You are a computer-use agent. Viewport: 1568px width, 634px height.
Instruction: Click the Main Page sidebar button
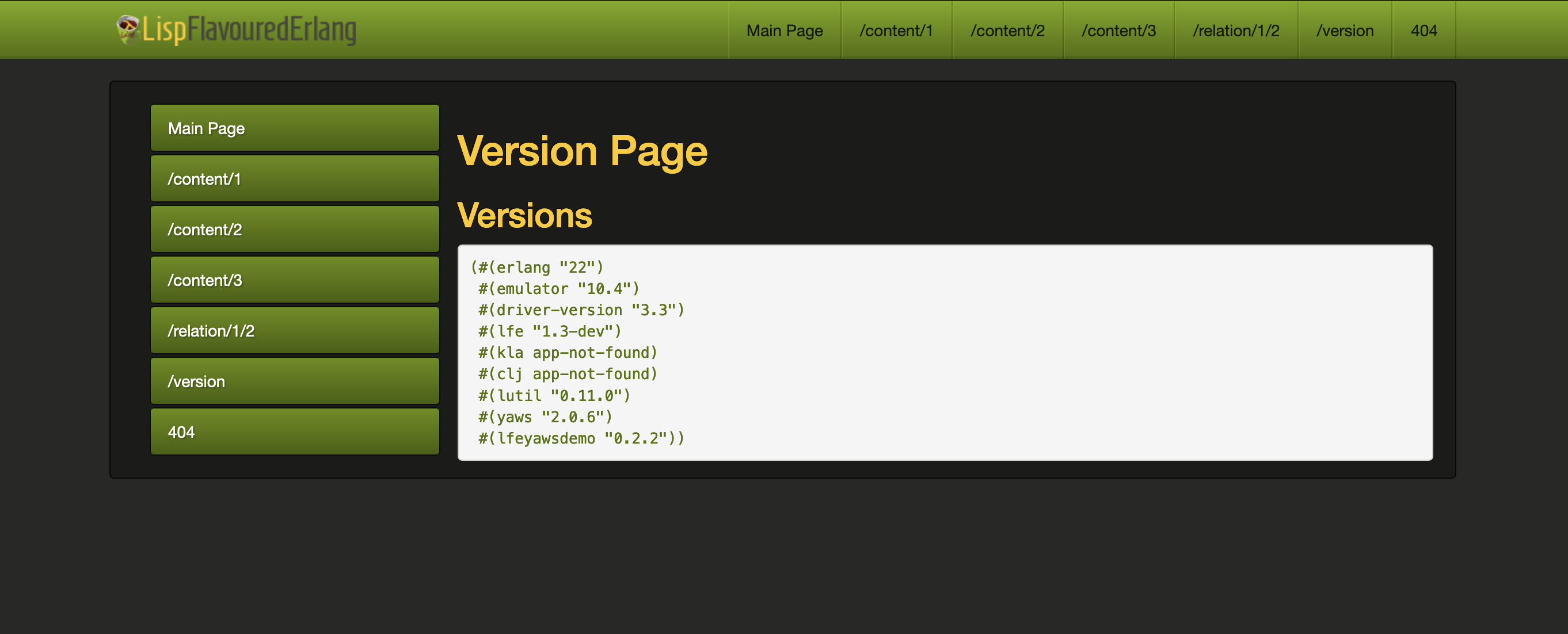click(x=295, y=128)
